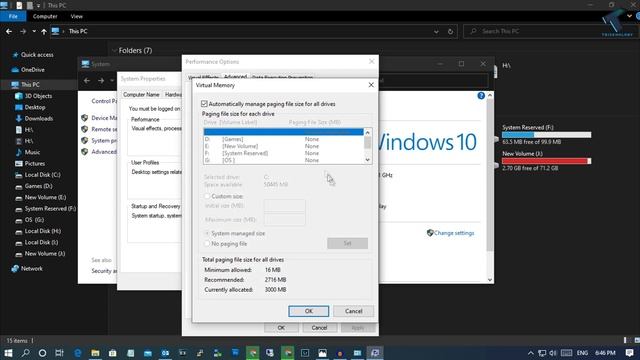The height and width of the screenshot is (360, 640).
Task: Click Search This PC box
Action: click(x=551, y=31)
